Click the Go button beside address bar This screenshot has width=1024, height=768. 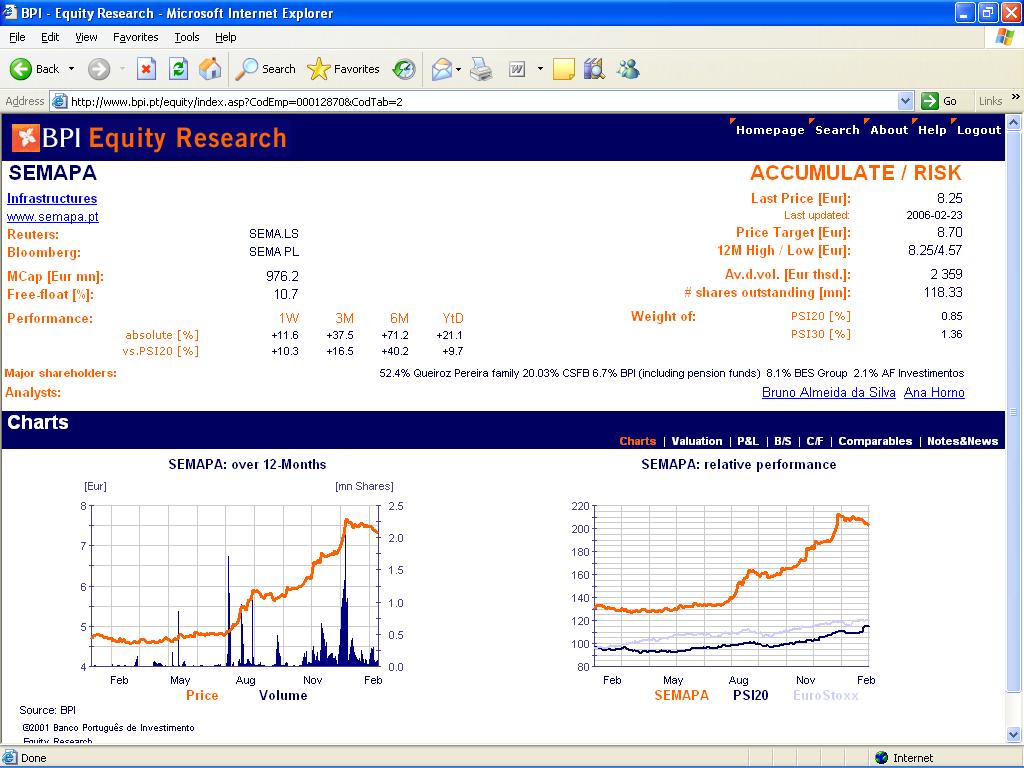940,101
